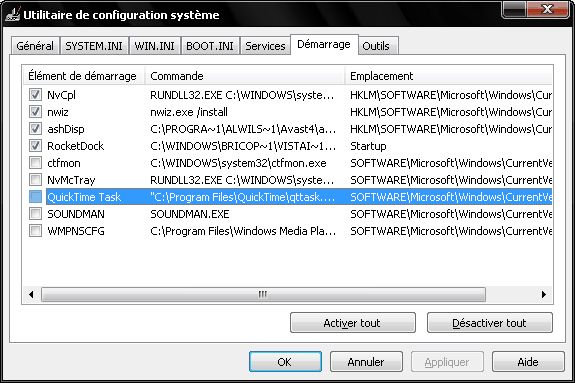Enable the SOUNDMAN startup checkbox
Screen dimensions: 575x383
pos(35,214)
